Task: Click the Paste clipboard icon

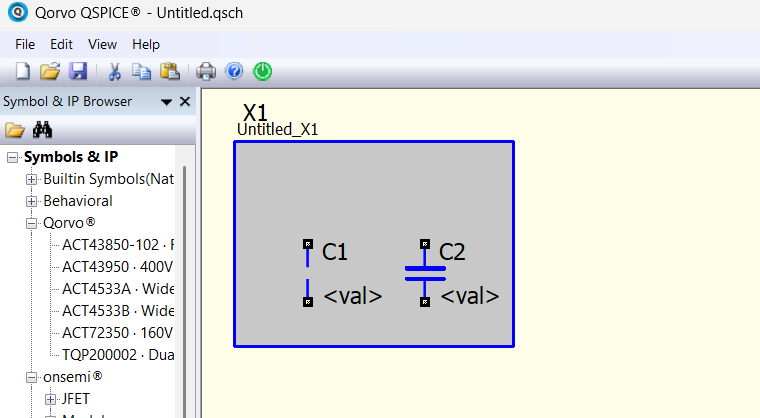Action: 169,71
